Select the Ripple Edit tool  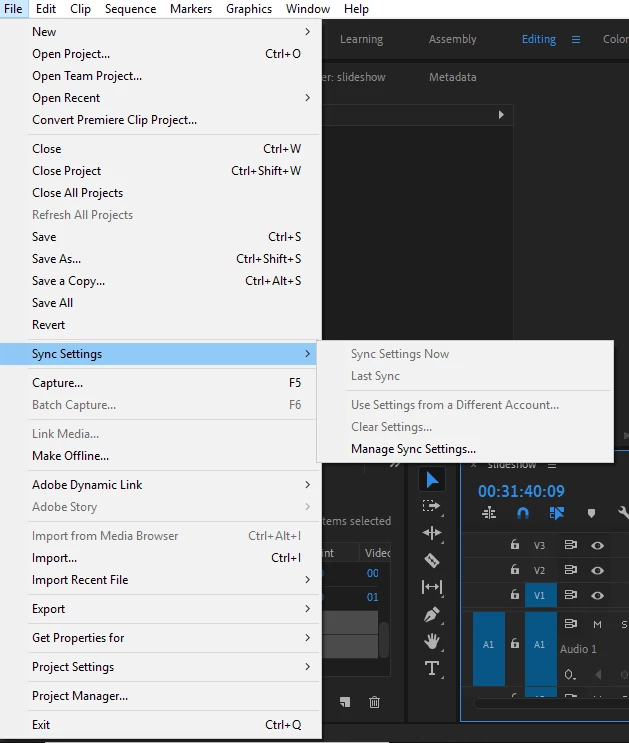(432, 533)
